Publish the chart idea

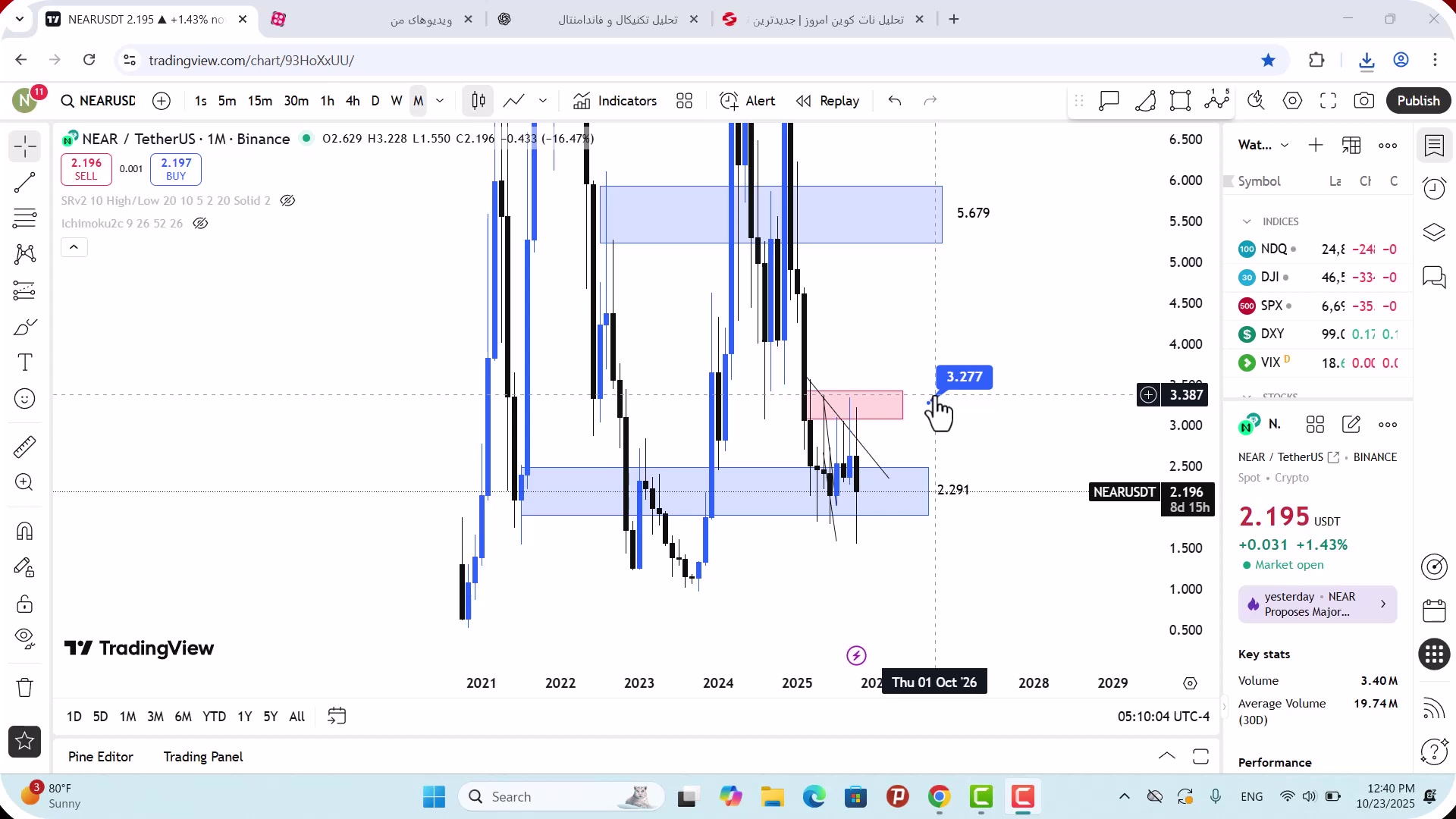(x=1419, y=101)
